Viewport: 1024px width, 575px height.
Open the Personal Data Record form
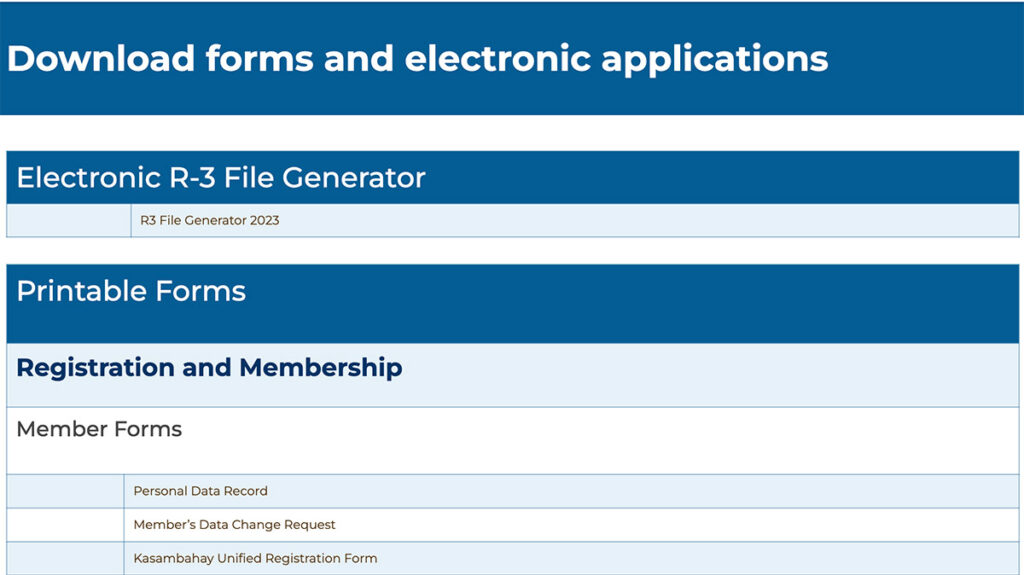pyautogui.click(x=200, y=491)
